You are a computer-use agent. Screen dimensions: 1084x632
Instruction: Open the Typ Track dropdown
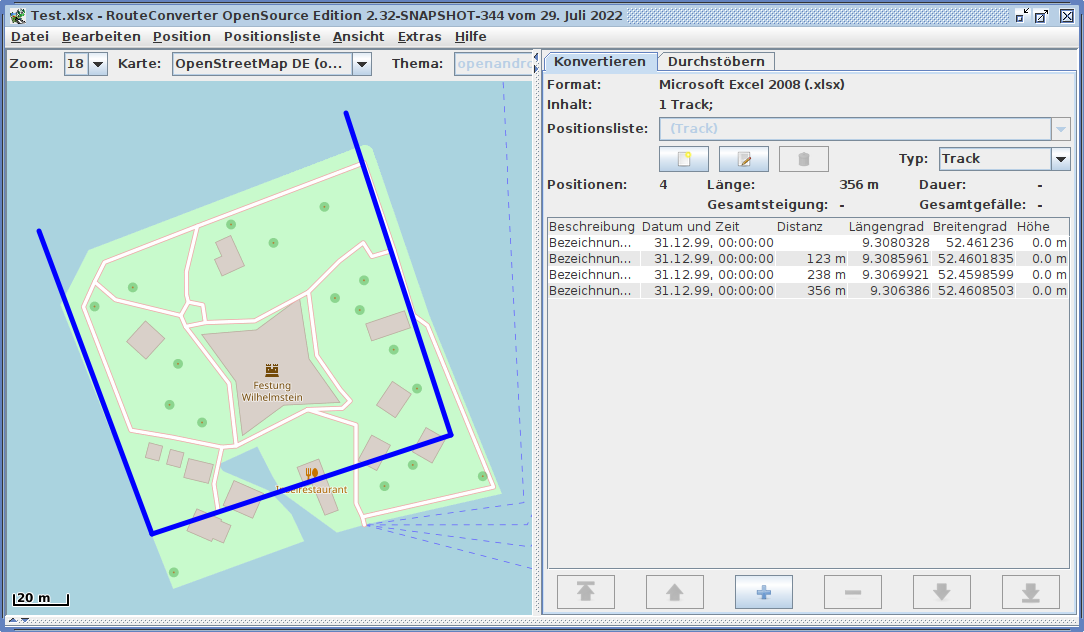1060,159
